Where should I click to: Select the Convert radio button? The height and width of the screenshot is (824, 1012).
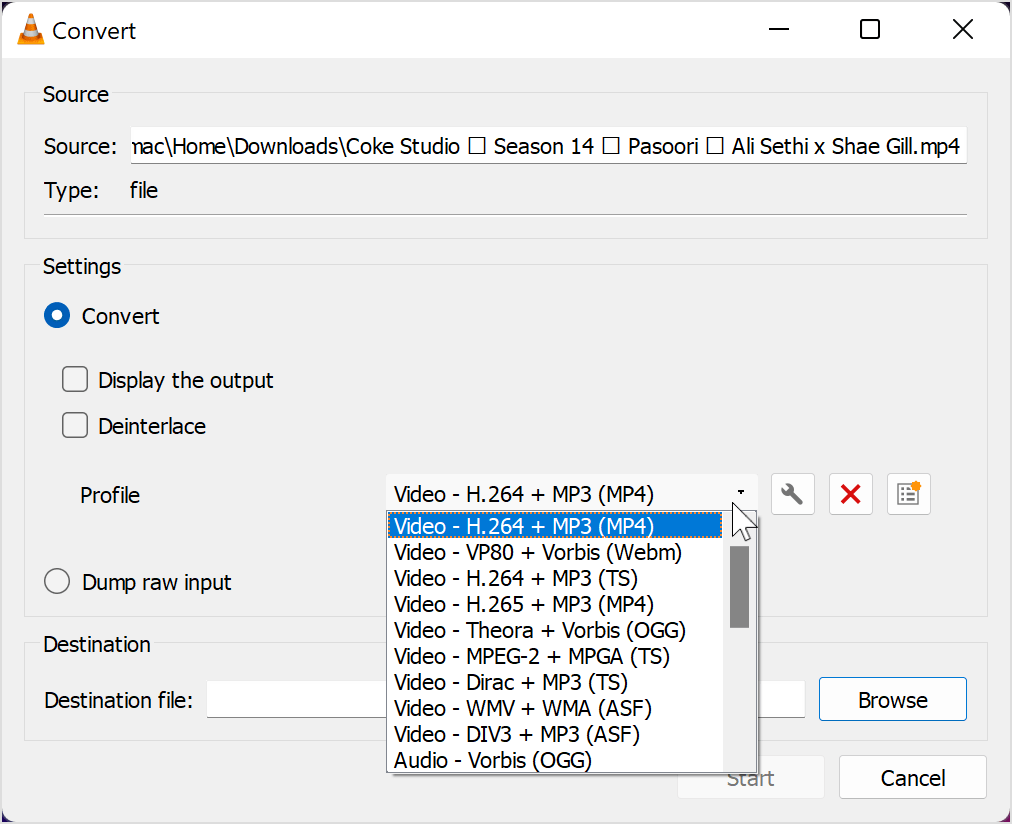click(57, 316)
